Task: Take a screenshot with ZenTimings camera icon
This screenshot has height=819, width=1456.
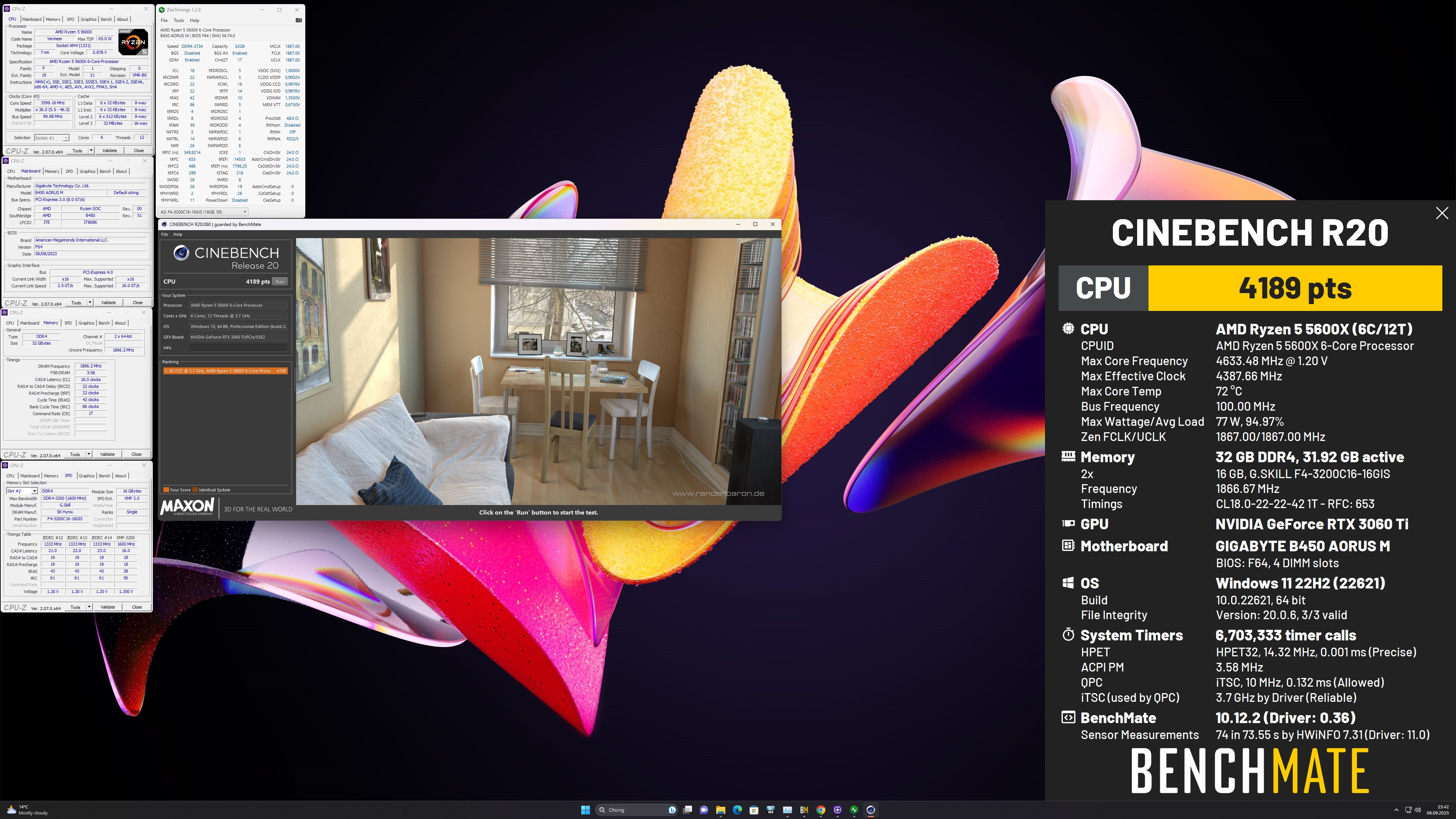Action: point(298,20)
